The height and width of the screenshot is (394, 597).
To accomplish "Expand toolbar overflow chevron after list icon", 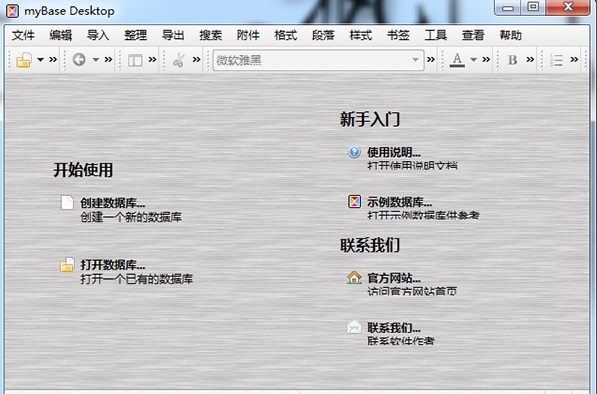I will coord(575,59).
